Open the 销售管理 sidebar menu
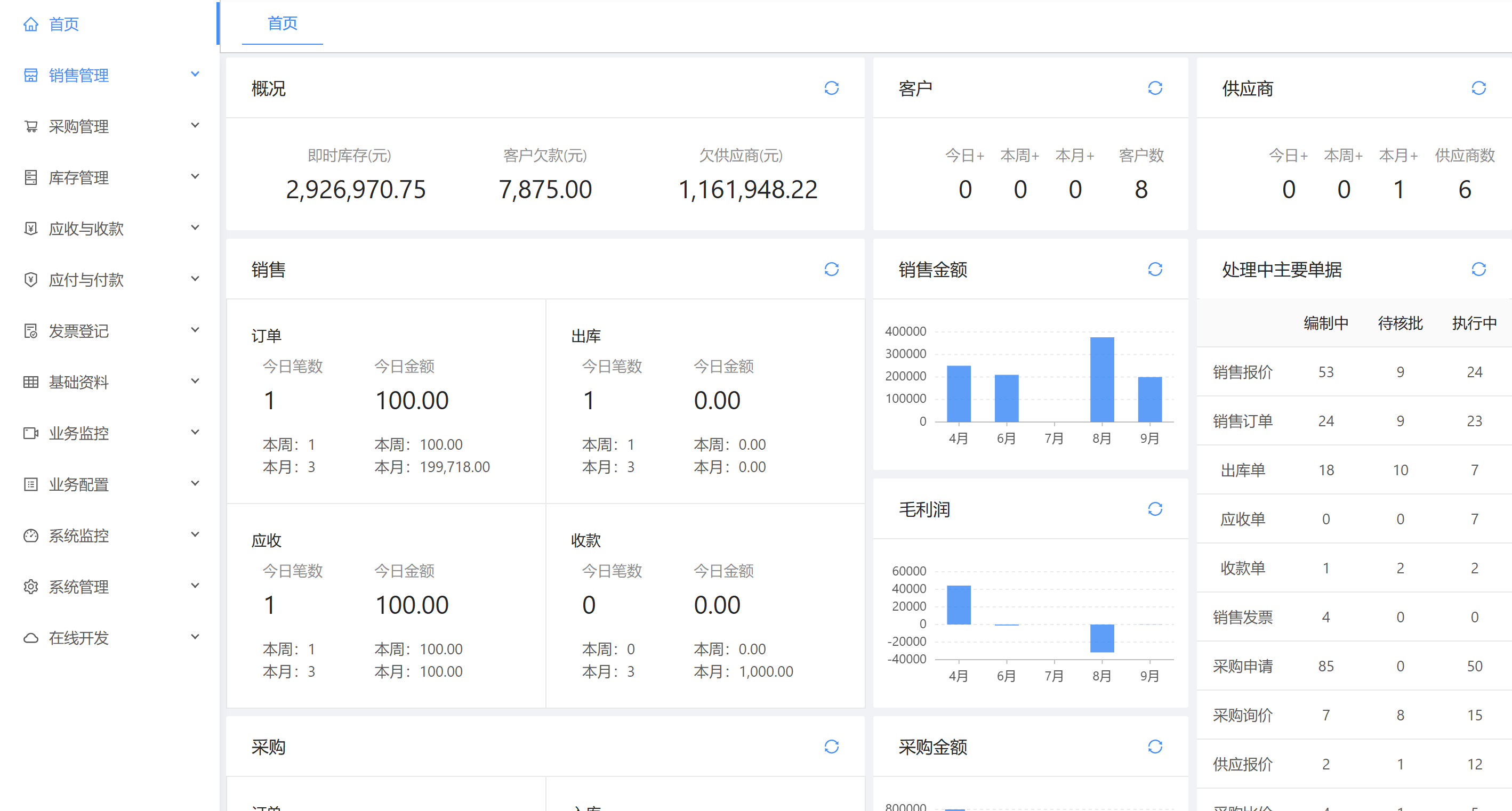Viewport: 1512px width, 811px height. tap(110, 75)
